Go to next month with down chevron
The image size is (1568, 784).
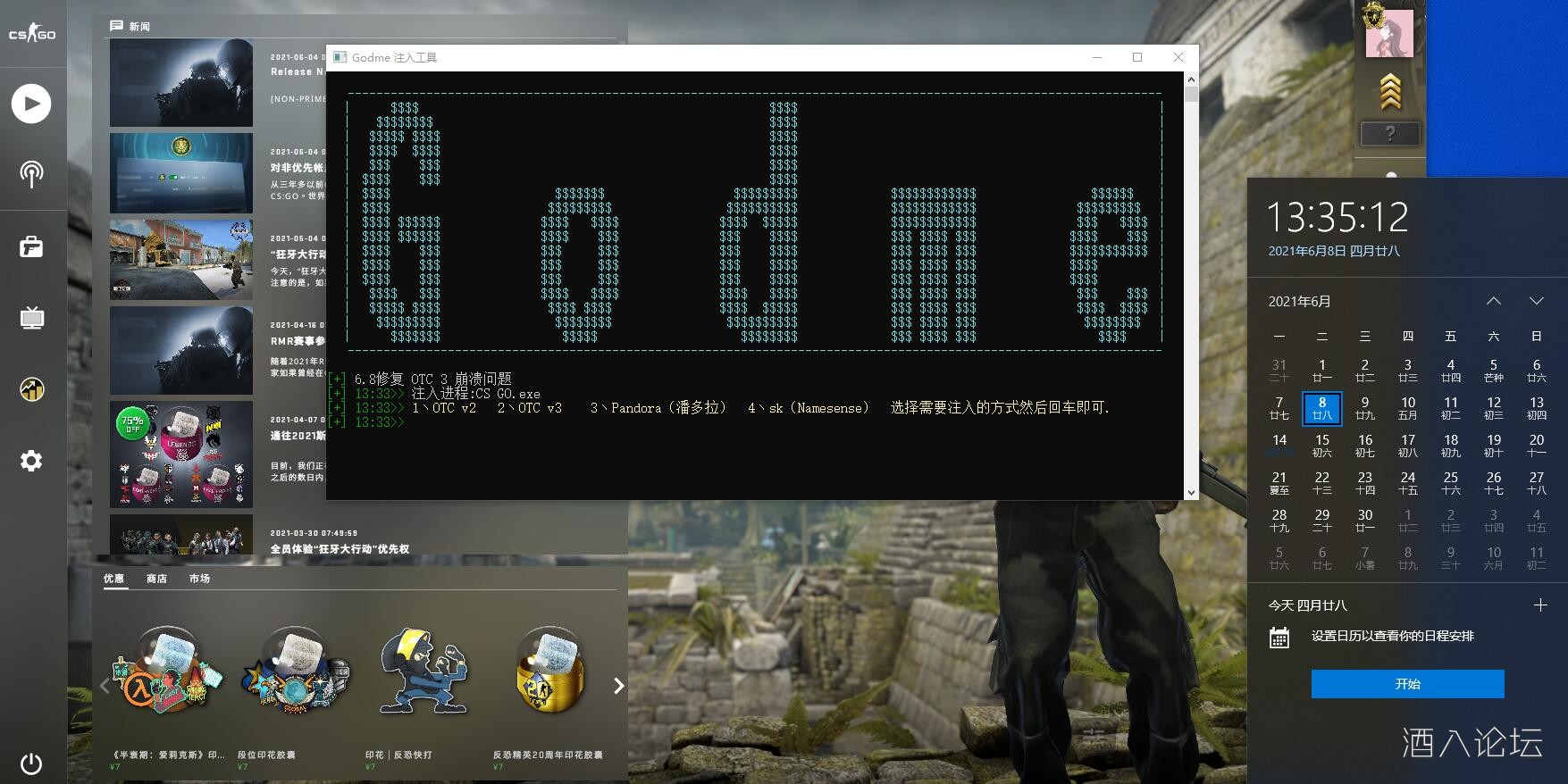pyautogui.click(x=1537, y=301)
